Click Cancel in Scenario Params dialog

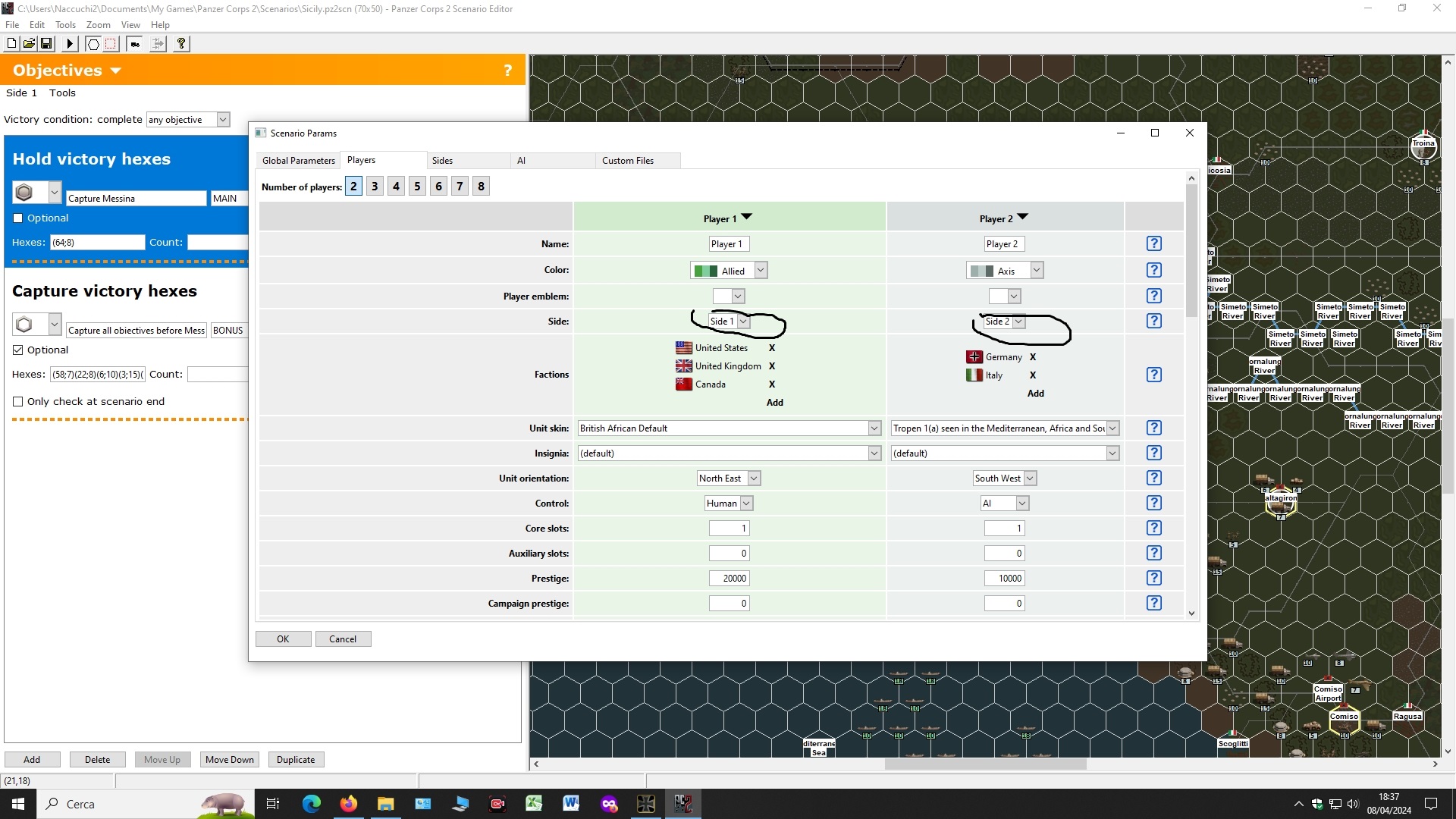pos(343,639)
